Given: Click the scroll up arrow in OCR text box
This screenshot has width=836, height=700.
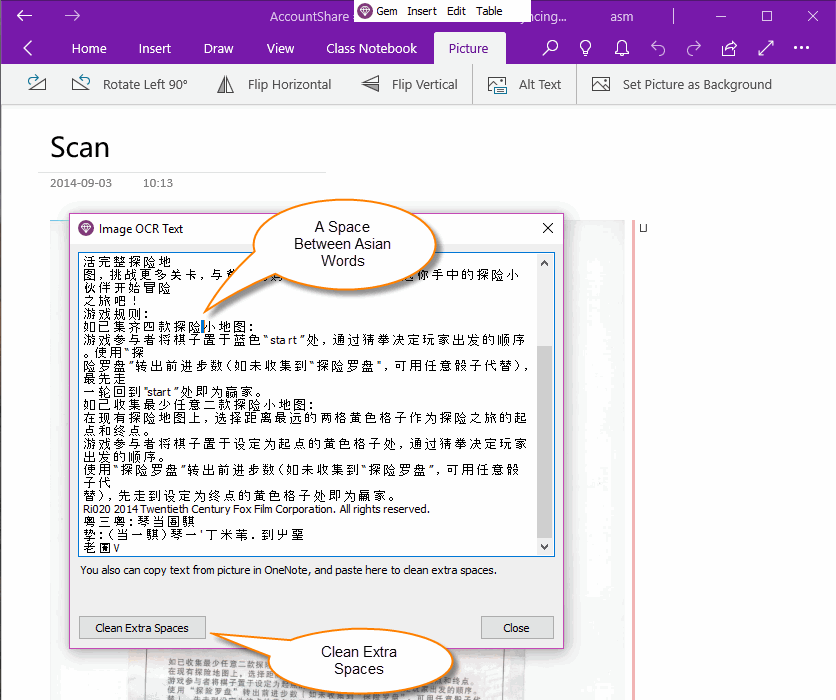Looking at the screenshot, I should click(544, 263).
